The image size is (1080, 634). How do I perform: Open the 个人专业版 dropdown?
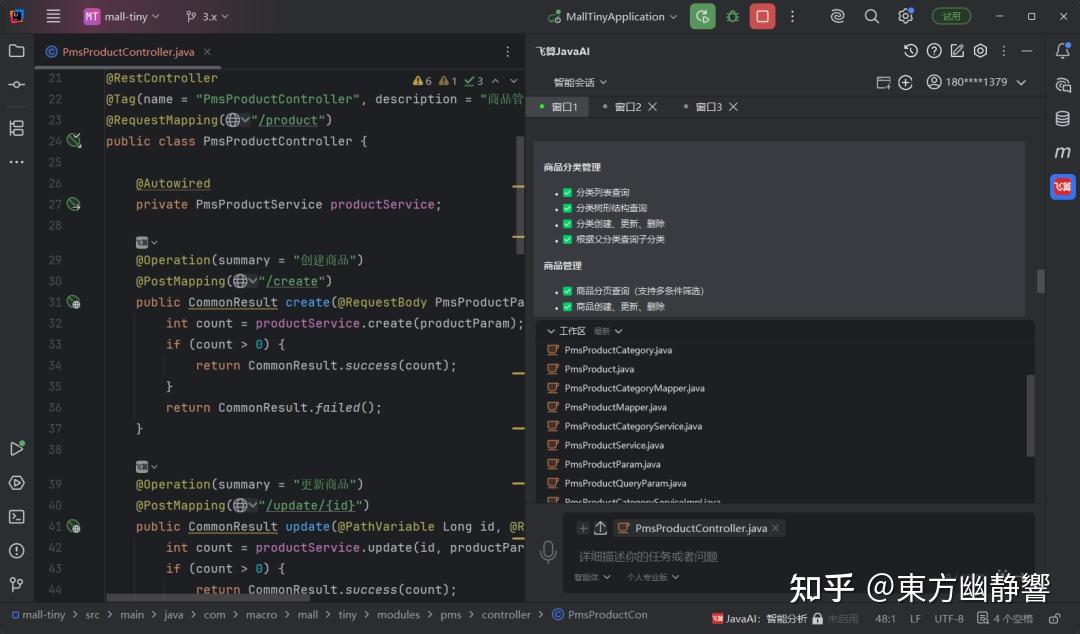[652, 577]
